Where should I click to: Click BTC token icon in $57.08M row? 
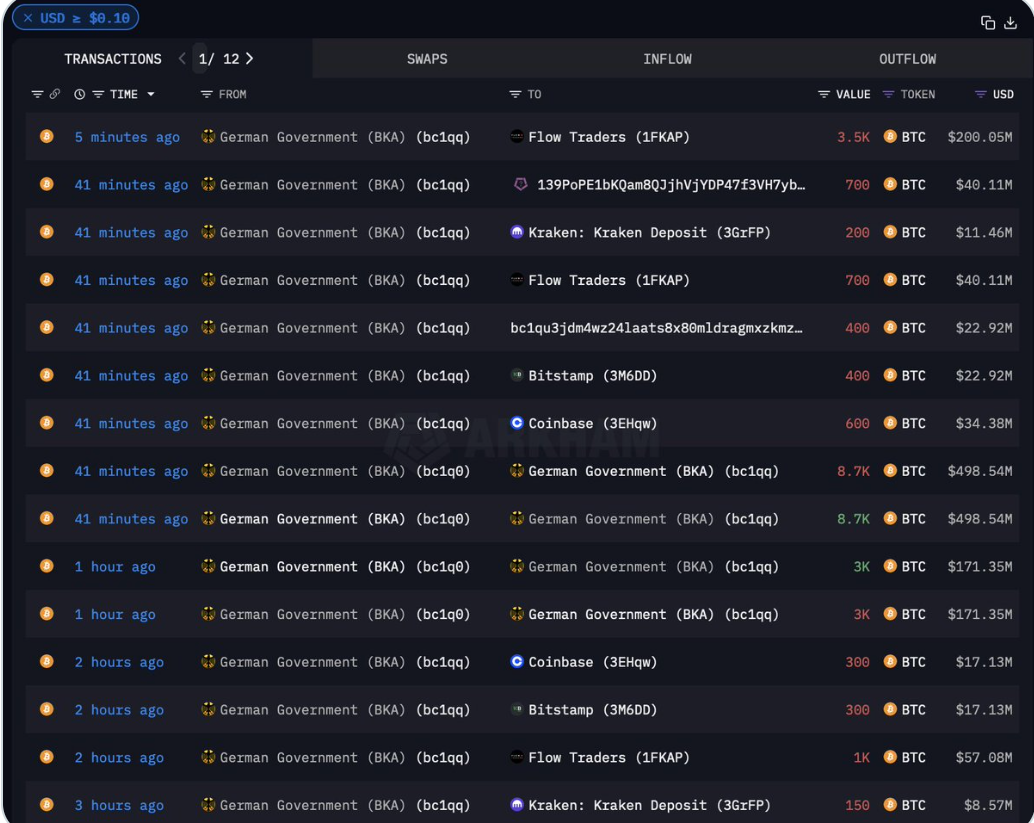click(x=890, y=757)
